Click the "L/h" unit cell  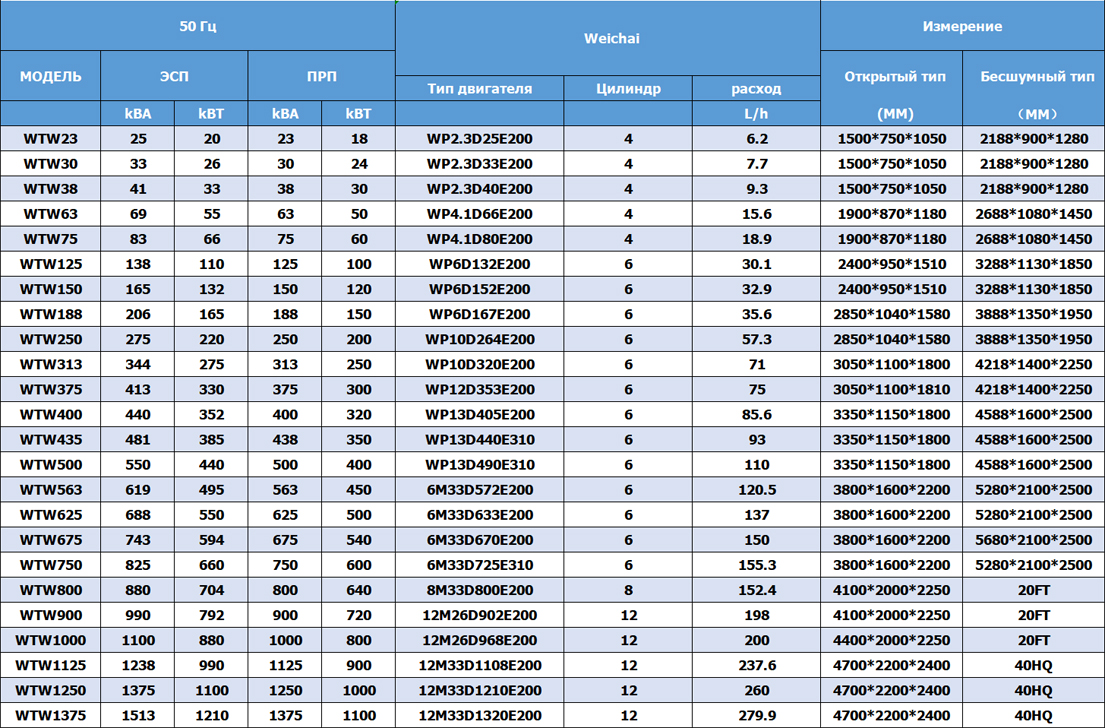[756, 113]
